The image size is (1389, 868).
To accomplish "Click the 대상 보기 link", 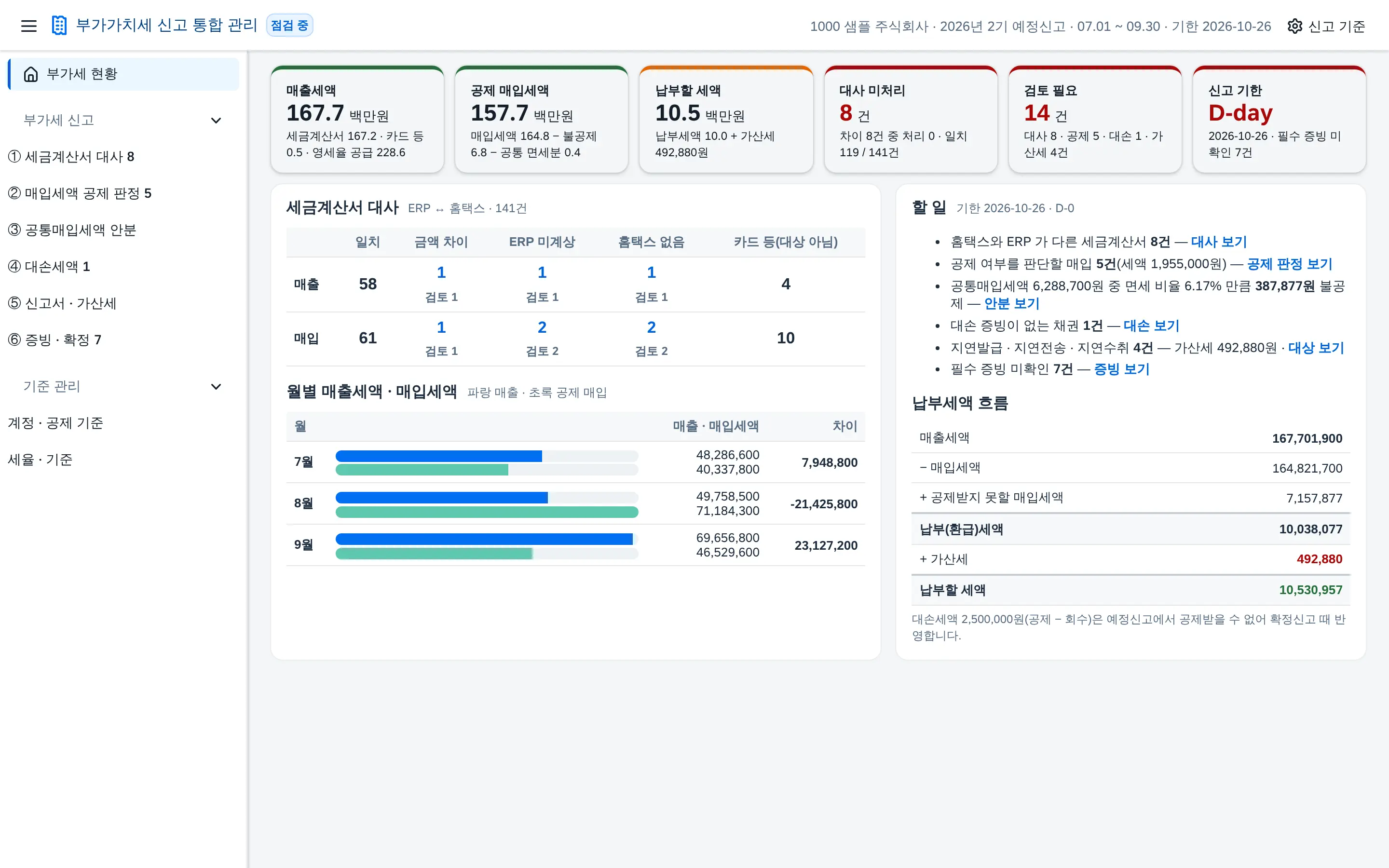I will (x=1316, y=348).
